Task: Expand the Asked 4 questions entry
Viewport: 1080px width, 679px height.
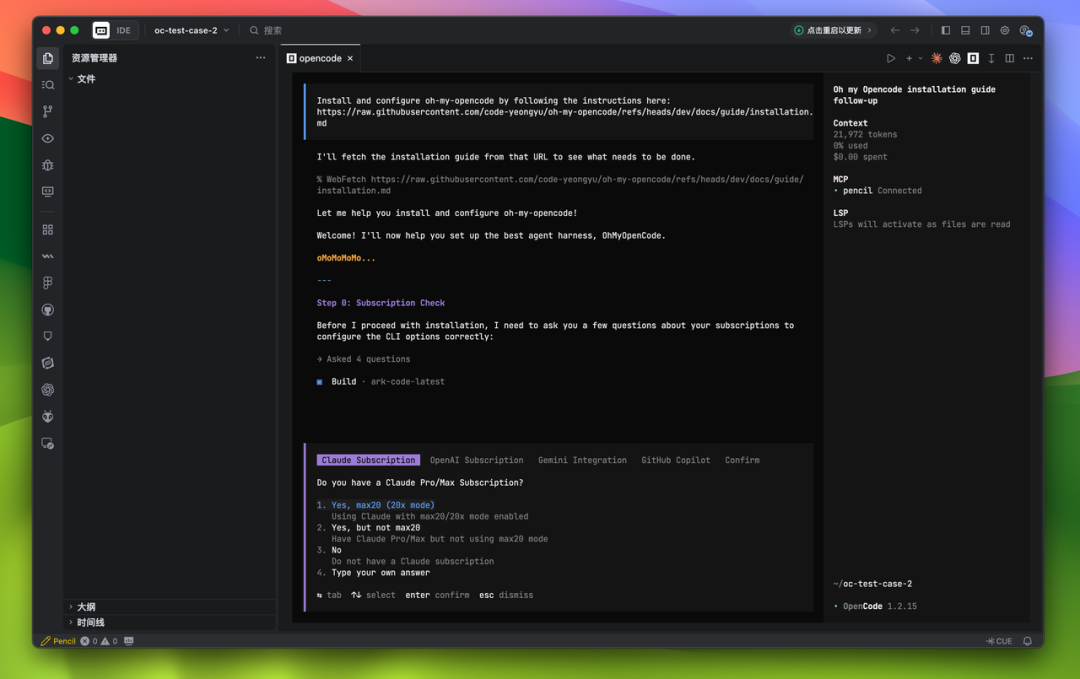Action: point(364,359)
